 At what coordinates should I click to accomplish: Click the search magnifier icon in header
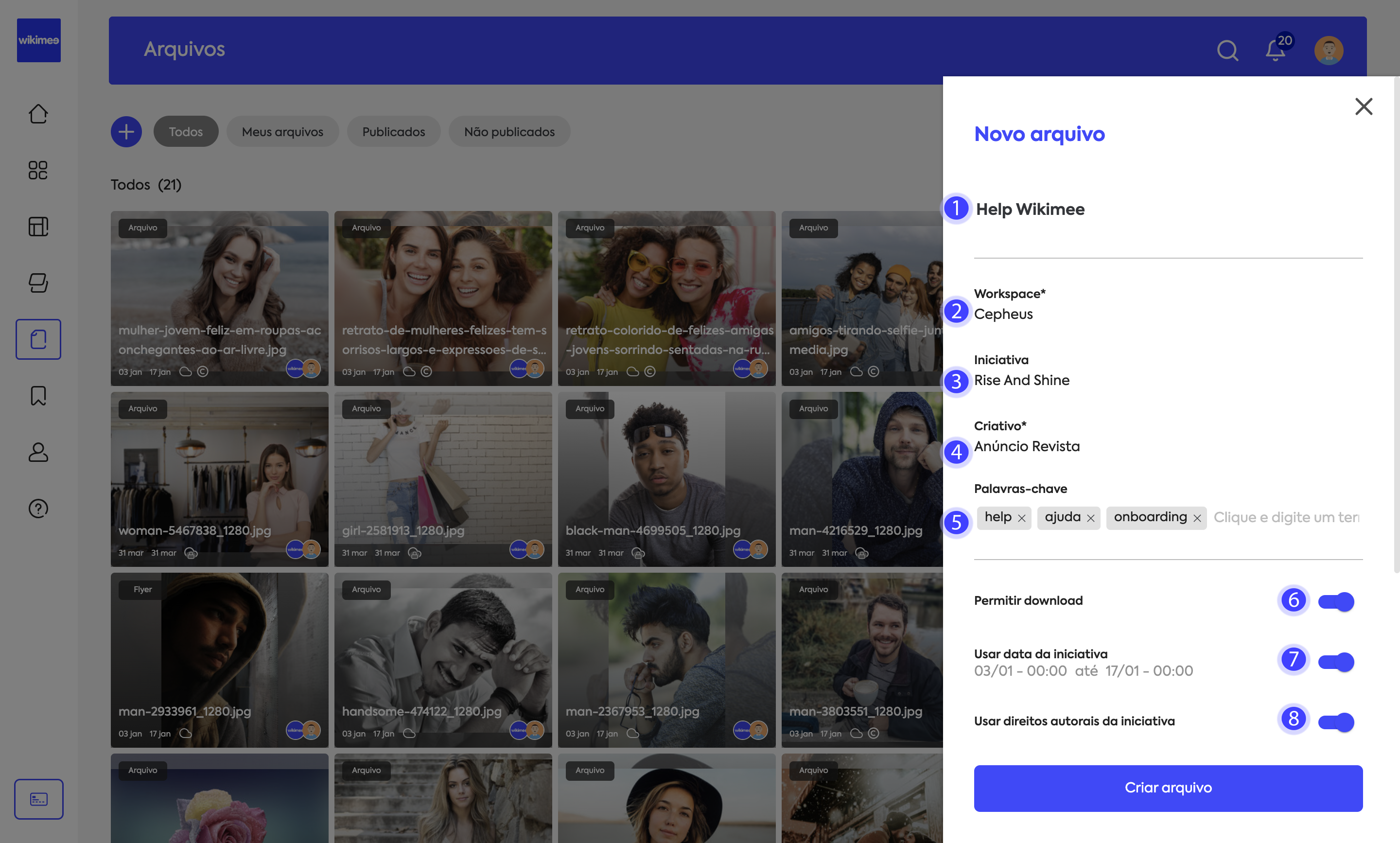pyautogui.click(x=1227, y=51)
